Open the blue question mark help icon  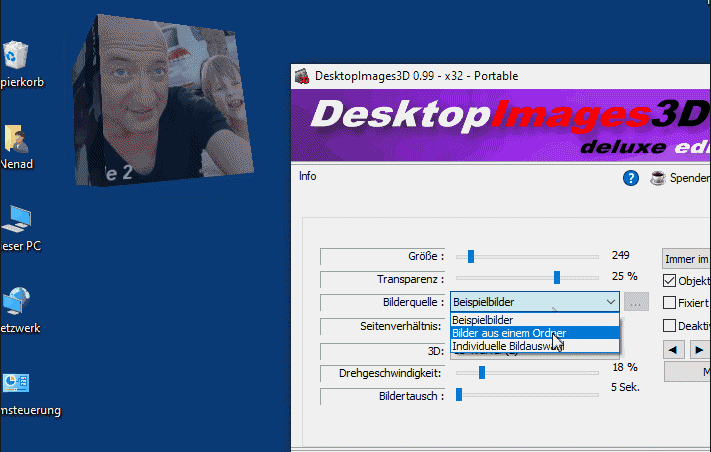coord(630,178)
